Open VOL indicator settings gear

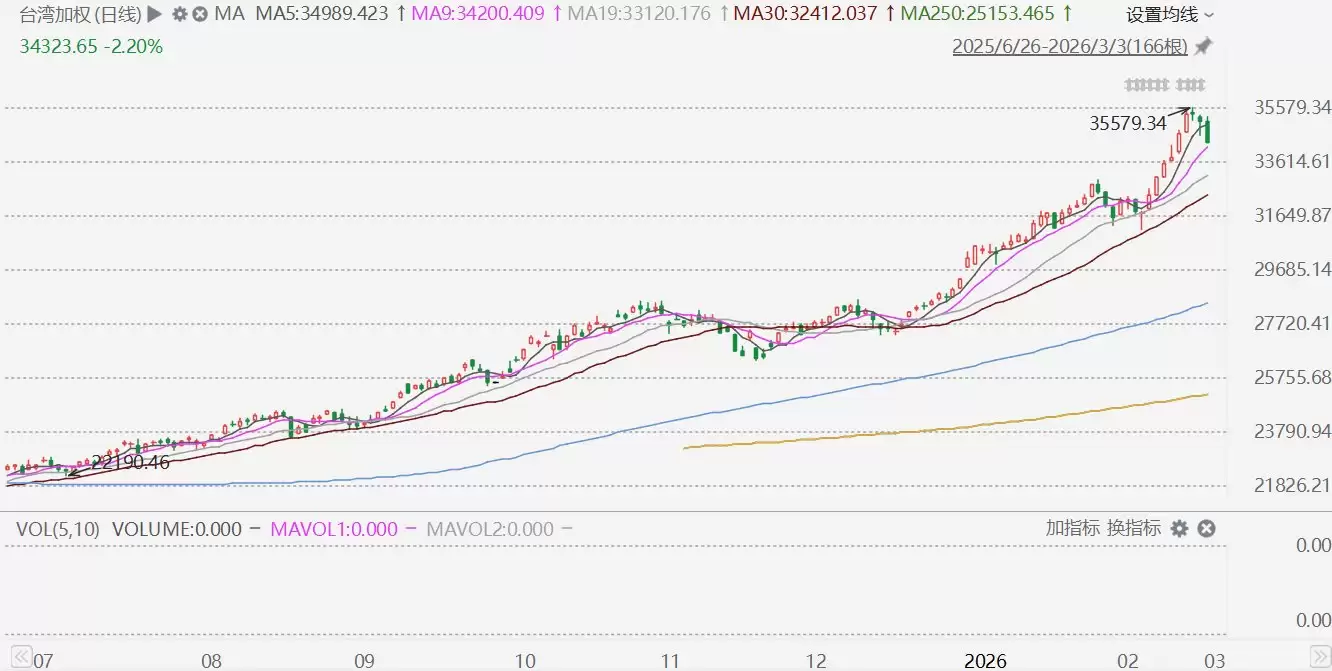[x=1180, y=528]
